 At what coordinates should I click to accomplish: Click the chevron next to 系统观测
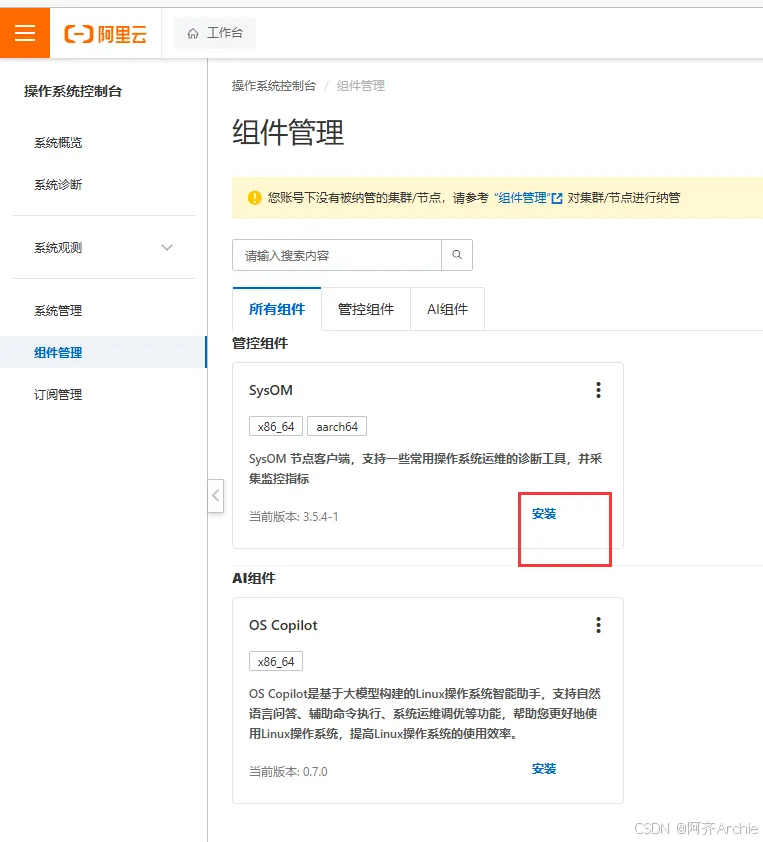point(167,248)
